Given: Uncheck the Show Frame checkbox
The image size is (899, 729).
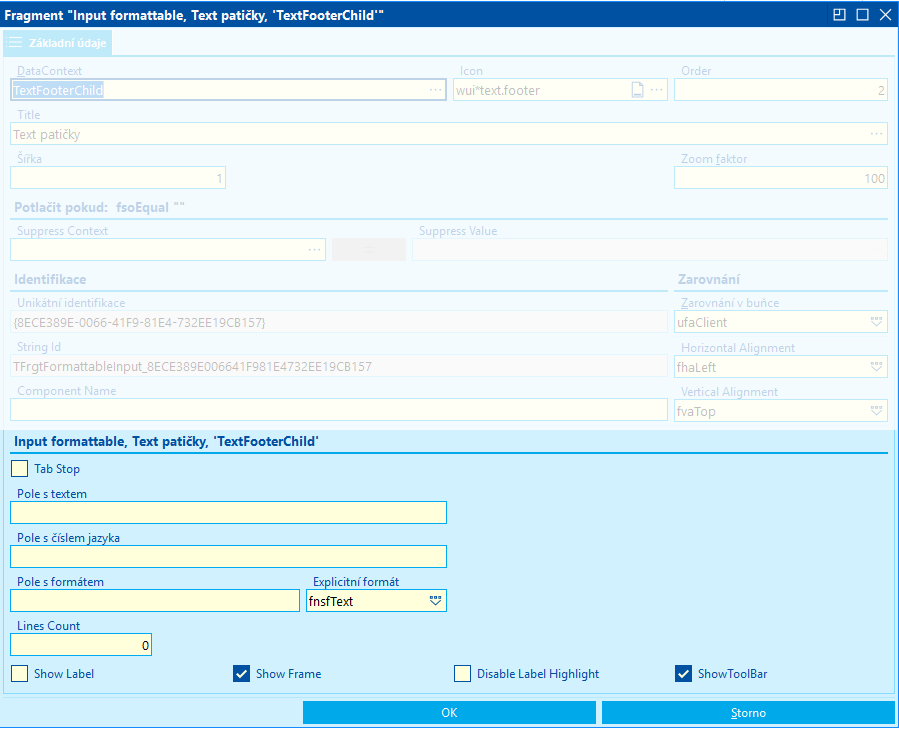Looking at the screenshot, I should [241, 673].
